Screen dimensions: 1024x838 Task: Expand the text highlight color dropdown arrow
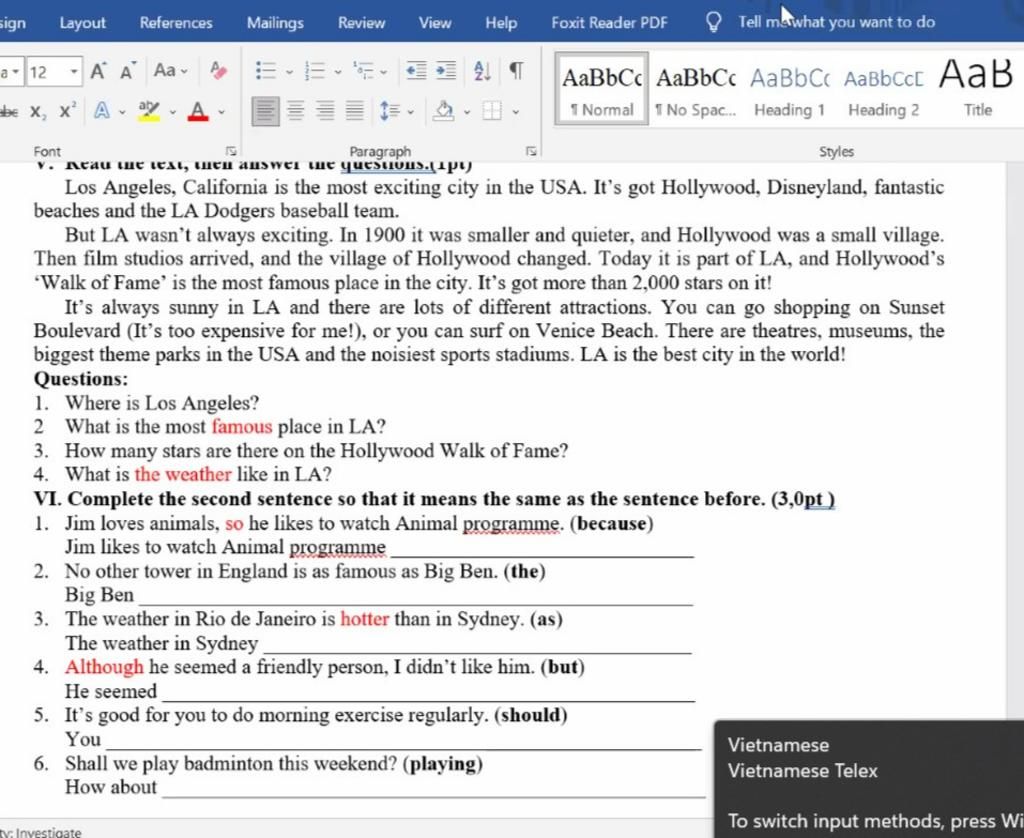point(172,112)
